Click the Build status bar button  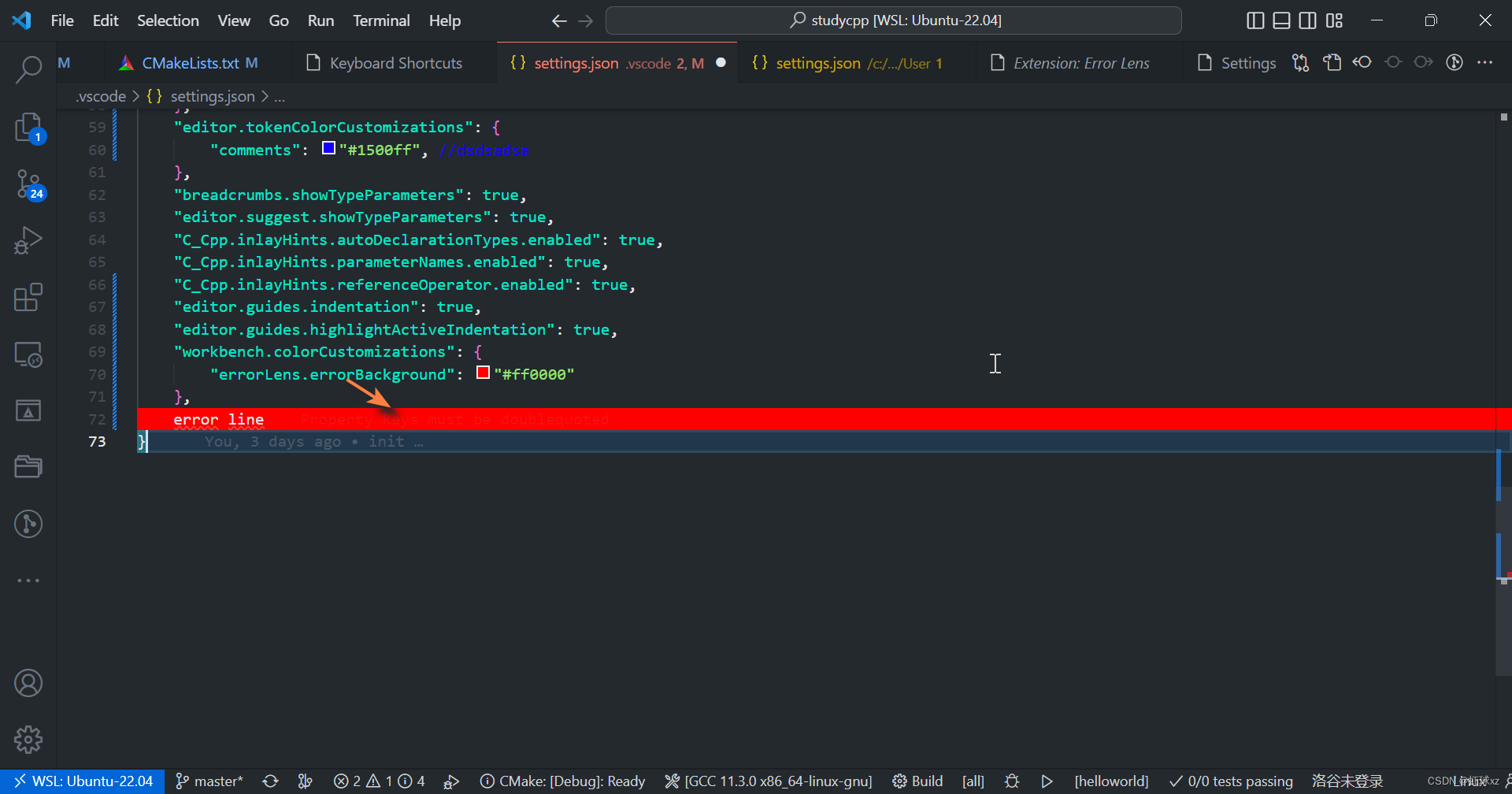pos(917,781)
